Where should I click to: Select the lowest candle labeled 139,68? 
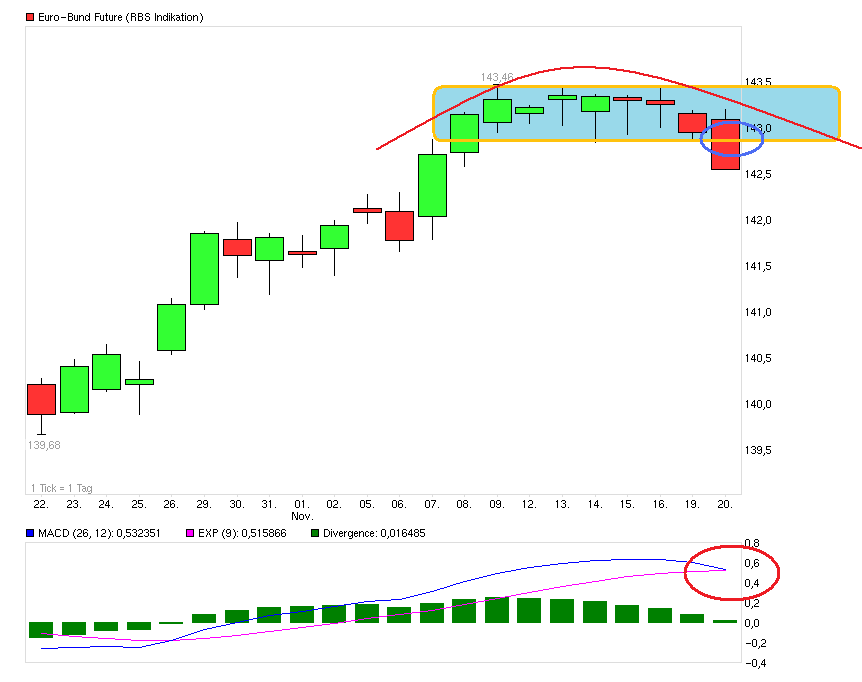[x=42, y=398]
